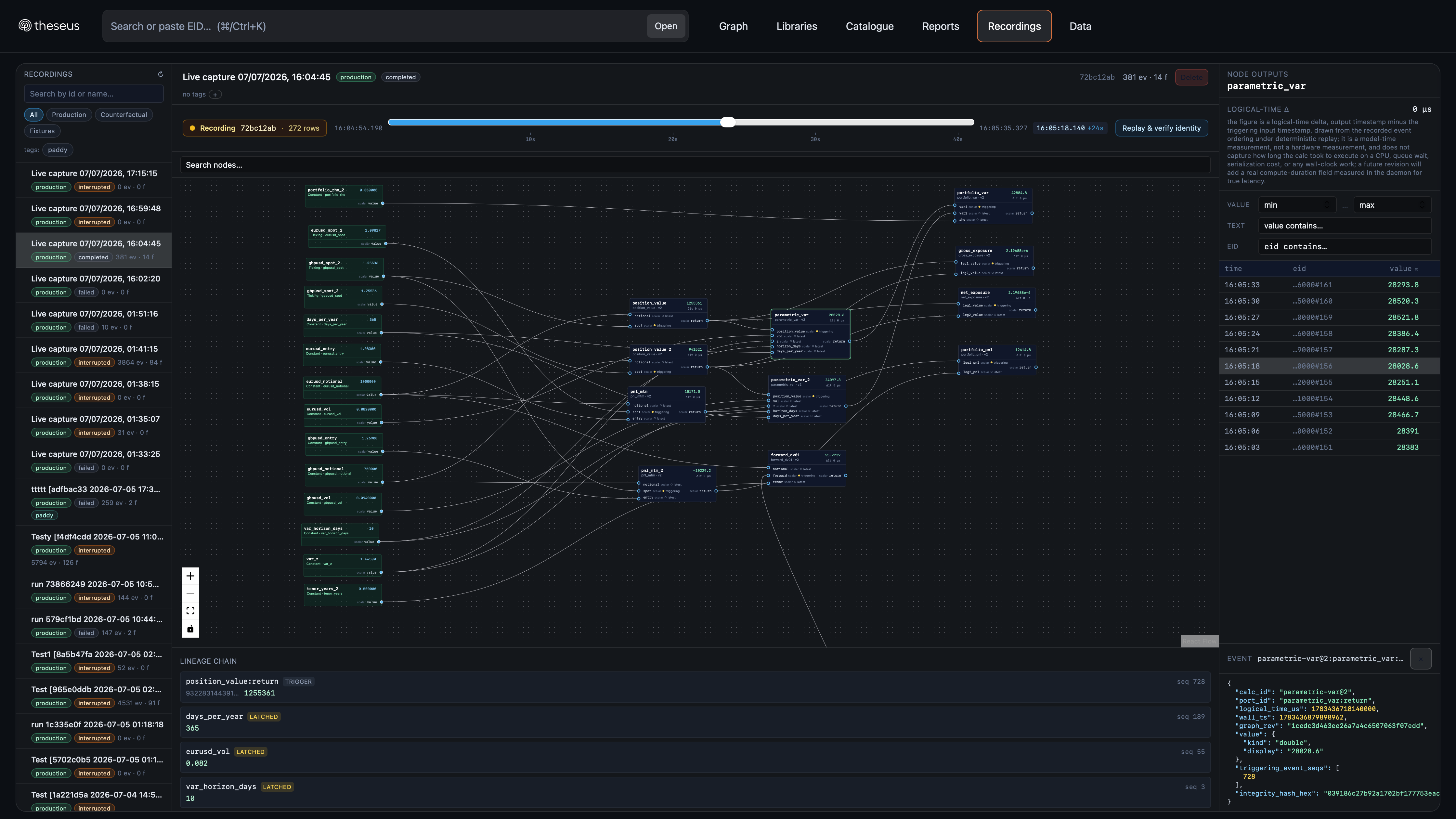Click Replay & verify identity

click(x=1162, y=128)
